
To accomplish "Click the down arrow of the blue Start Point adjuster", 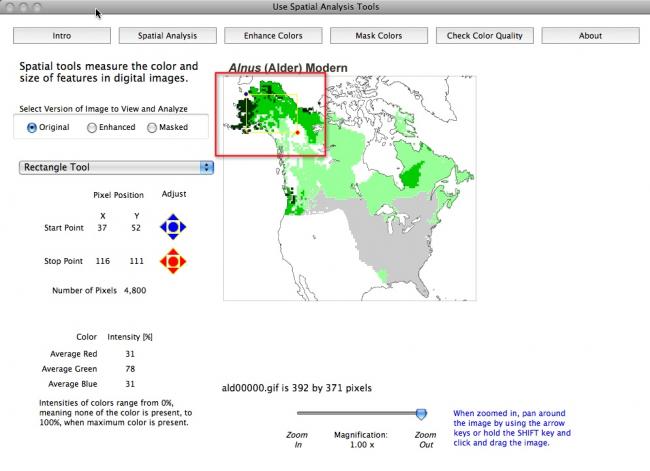I will tap(173, 237).
